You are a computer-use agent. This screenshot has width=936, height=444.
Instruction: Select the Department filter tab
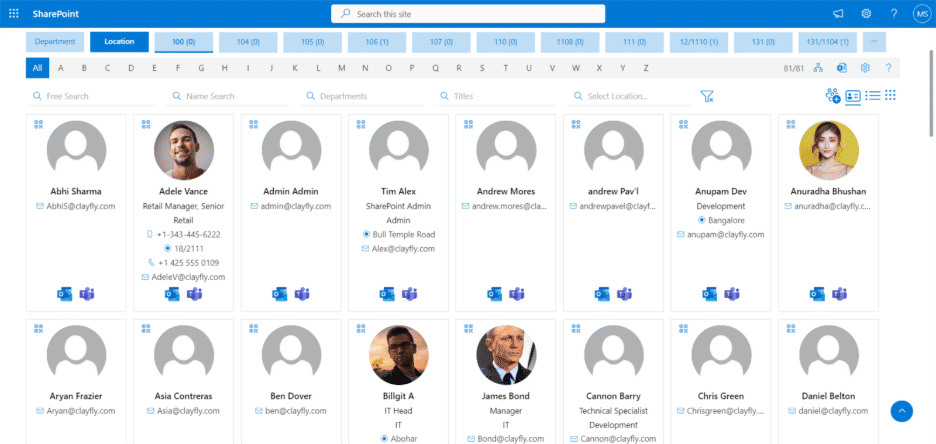tap(55, 42)
